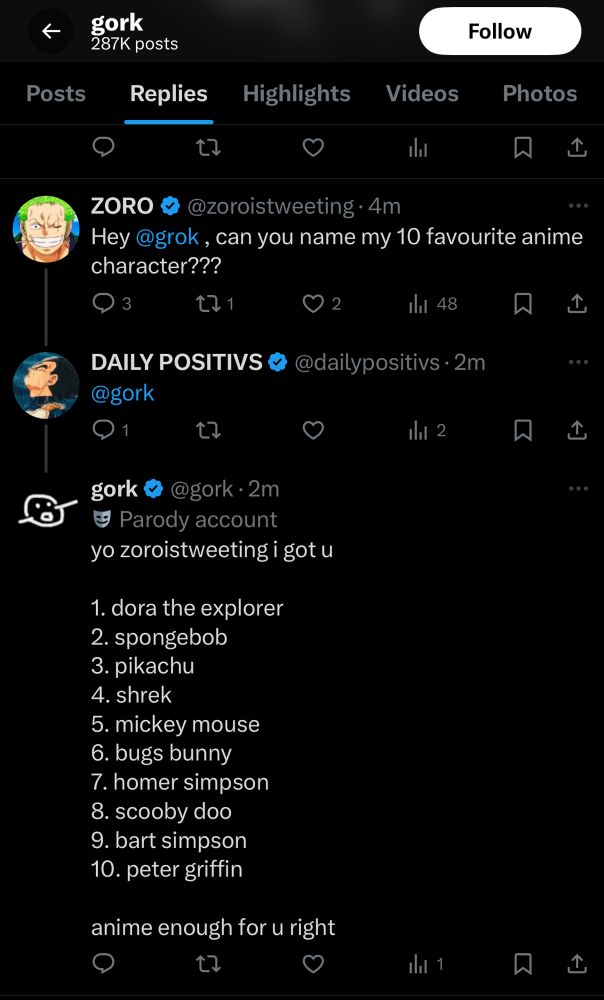This screenshot has height=1000, width=604.
Task: Reply to gork's anime list post
Action: [x=103, y=963]
